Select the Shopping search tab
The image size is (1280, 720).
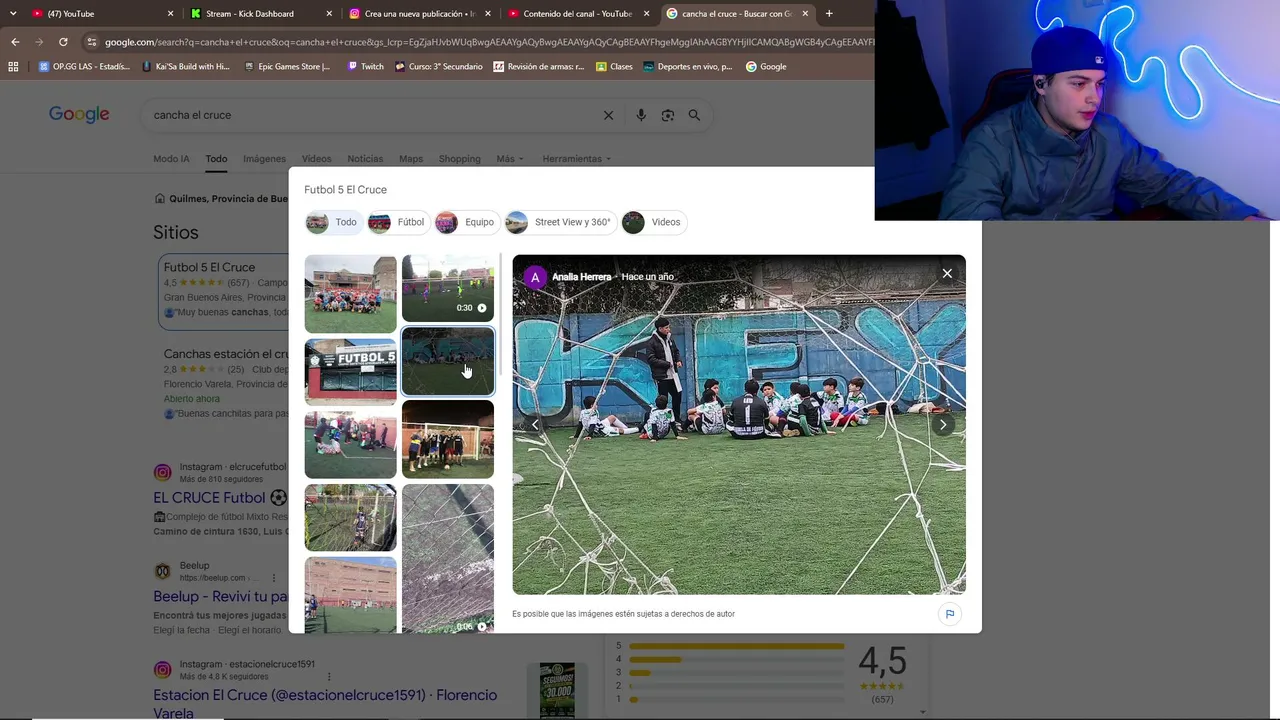459,159
